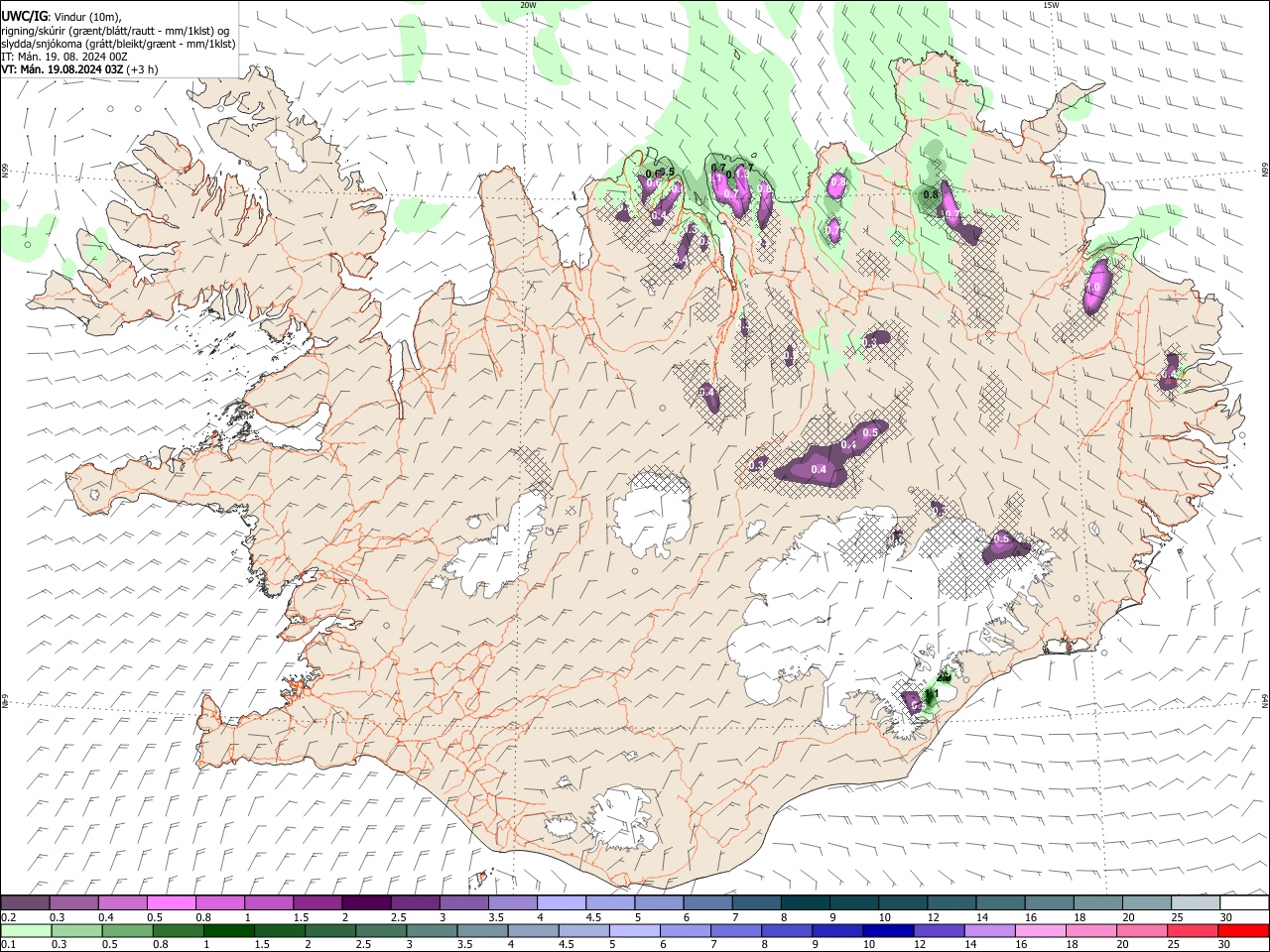This screenshot has width=1270, height=952.
Task: Click the black '0.8' value in the northeast
Action: pyautogui.click(x=931, y=195)
